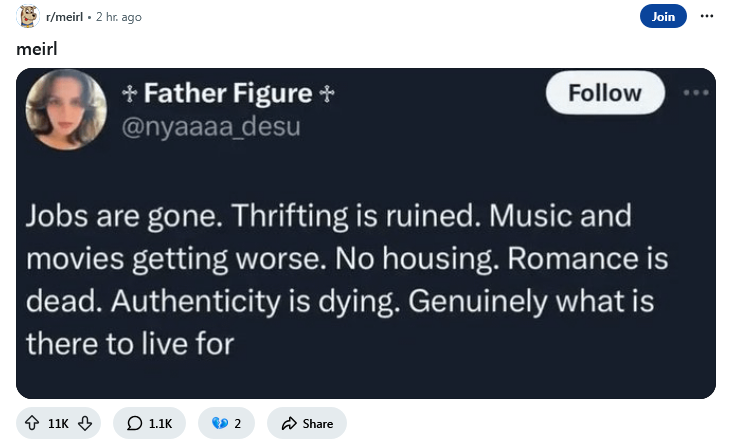Click the post title meirl

coord(37,49)
